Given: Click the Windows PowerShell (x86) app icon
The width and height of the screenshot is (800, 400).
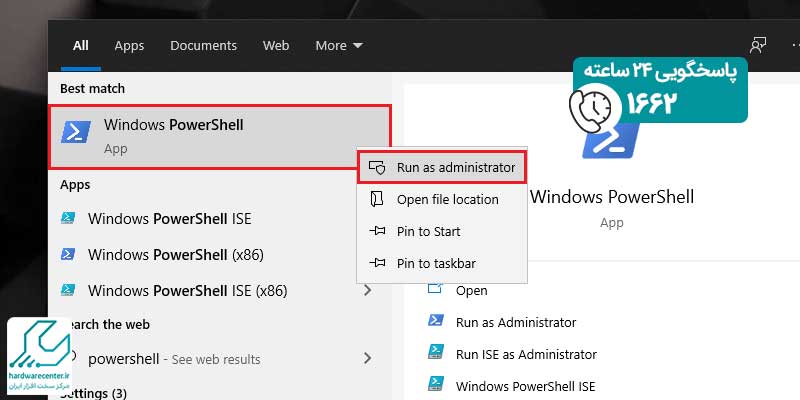Looking at the screenshot, I should (68, 254).
